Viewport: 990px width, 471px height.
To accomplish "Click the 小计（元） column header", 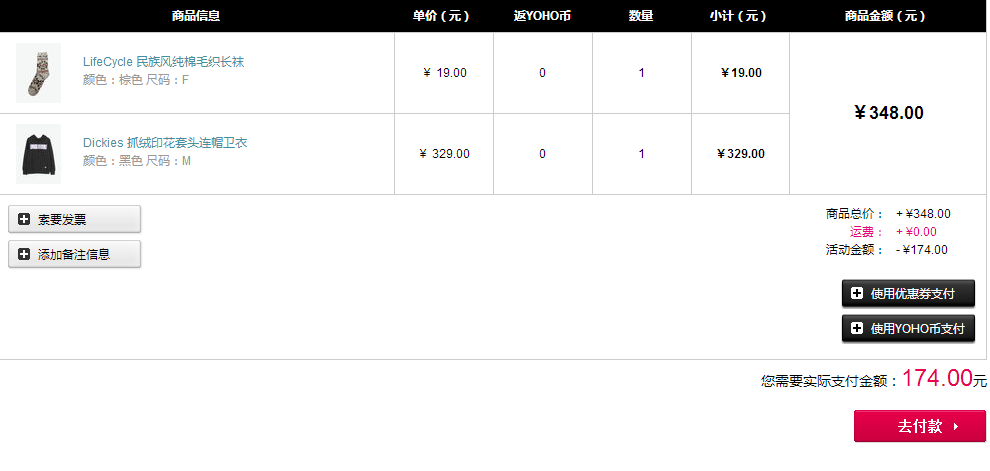I will pyautogui.click(x=738, y=16).
